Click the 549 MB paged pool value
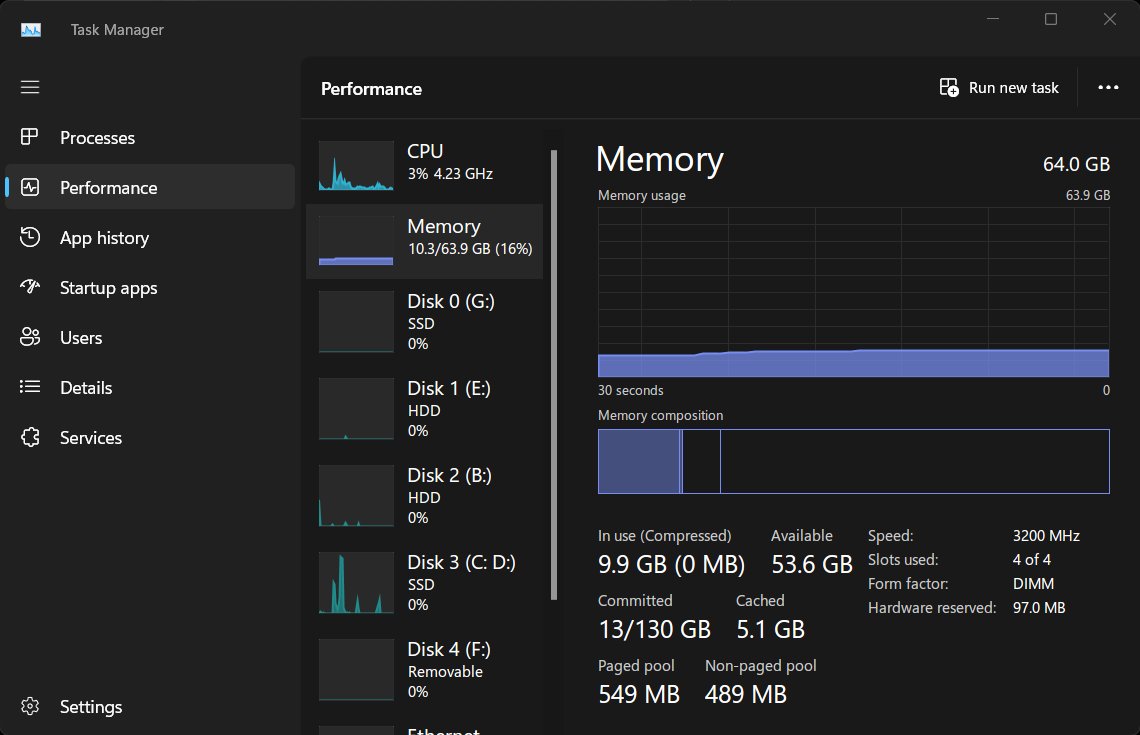This screenshot has height=735, width=1140. (639, 694)
